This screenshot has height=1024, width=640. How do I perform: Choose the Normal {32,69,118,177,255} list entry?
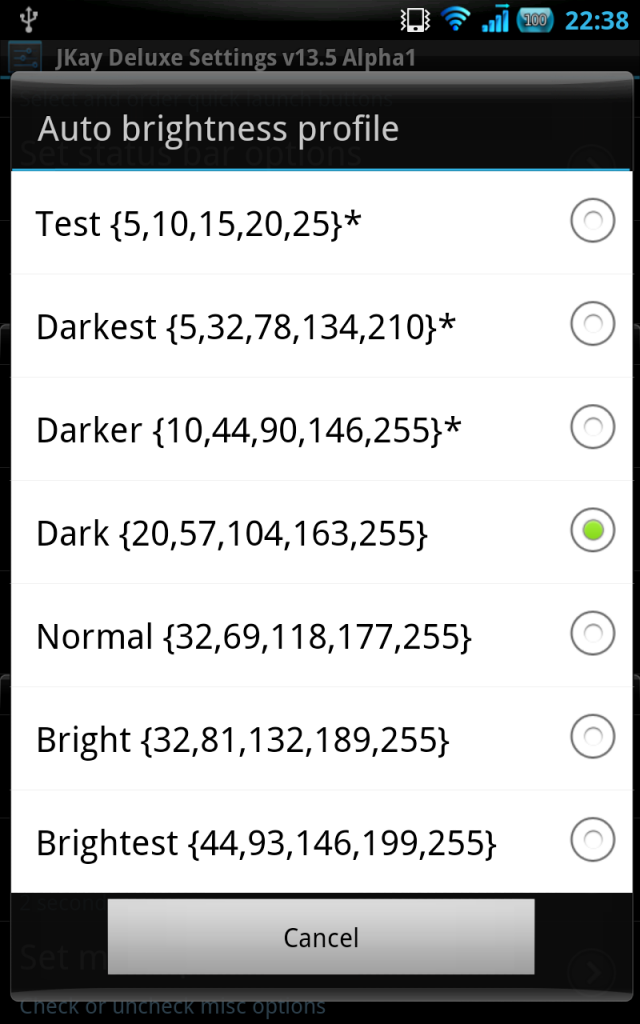[x=321, y=635]
